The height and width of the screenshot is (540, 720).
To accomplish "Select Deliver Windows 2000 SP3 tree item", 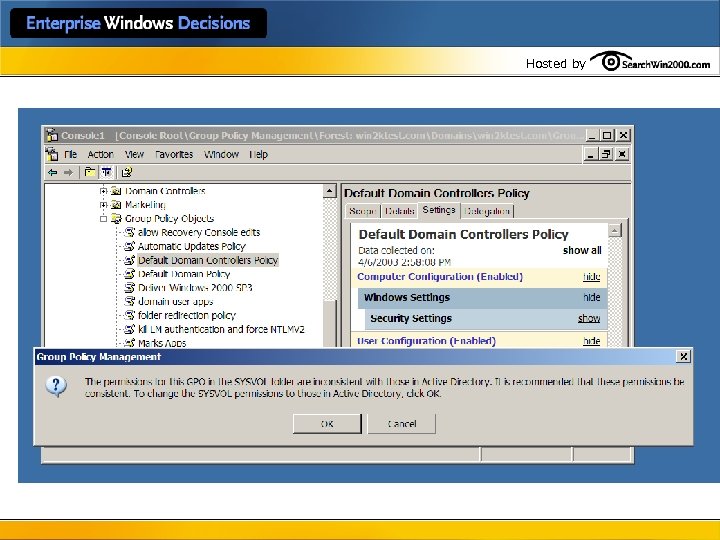I will point(195,287).
